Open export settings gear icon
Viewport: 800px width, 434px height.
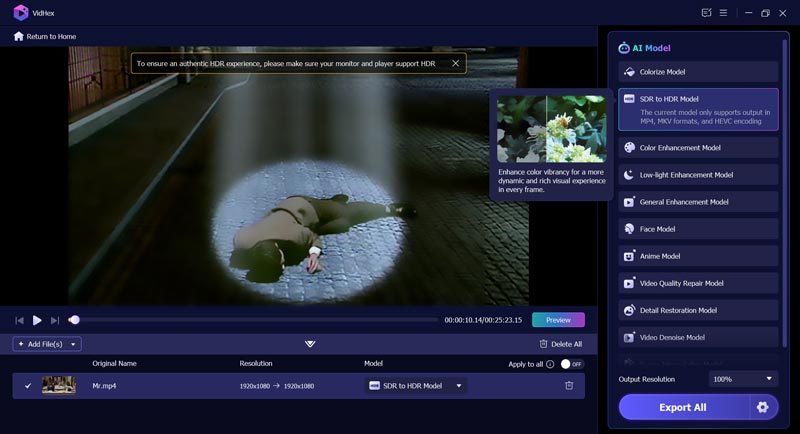pos(763,407)
